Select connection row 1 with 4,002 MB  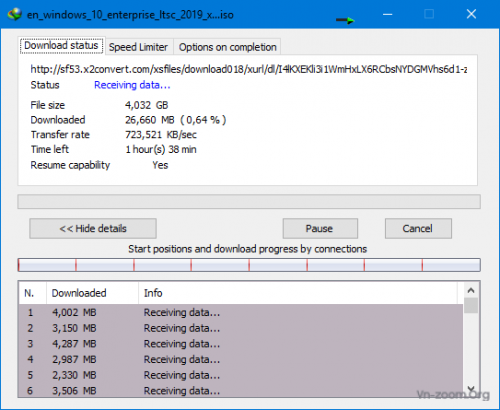tap(241, 312)
